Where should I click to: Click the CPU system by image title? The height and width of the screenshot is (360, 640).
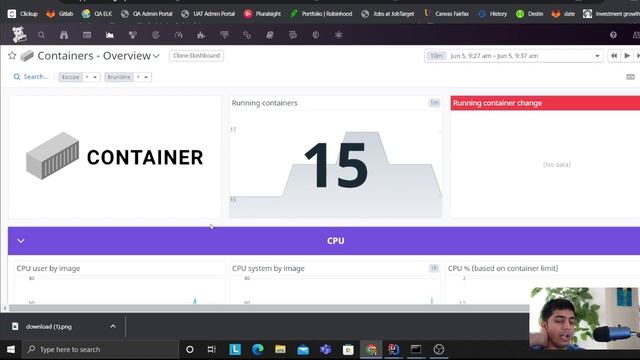(268, 268)
